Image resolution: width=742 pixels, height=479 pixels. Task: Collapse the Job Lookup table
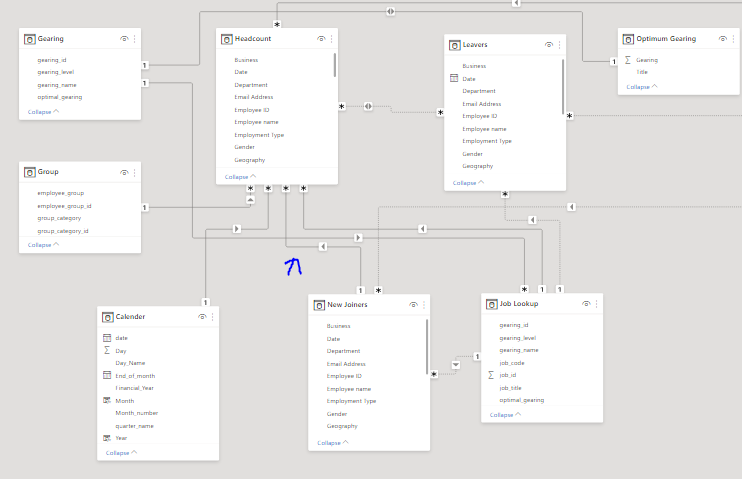click(505, 415)
